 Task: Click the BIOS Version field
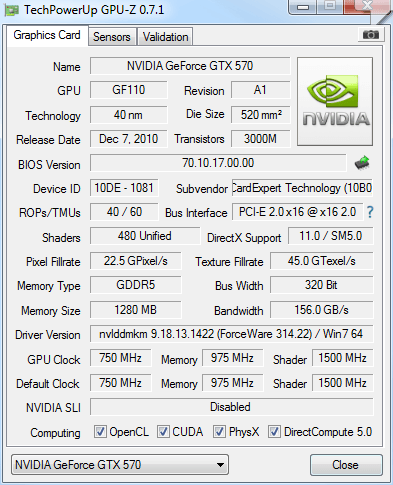(x=218, y=163)
